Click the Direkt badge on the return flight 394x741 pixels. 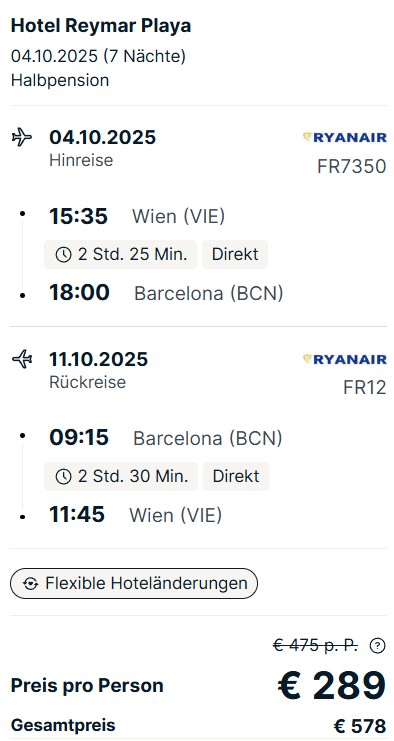pos(236,476)
